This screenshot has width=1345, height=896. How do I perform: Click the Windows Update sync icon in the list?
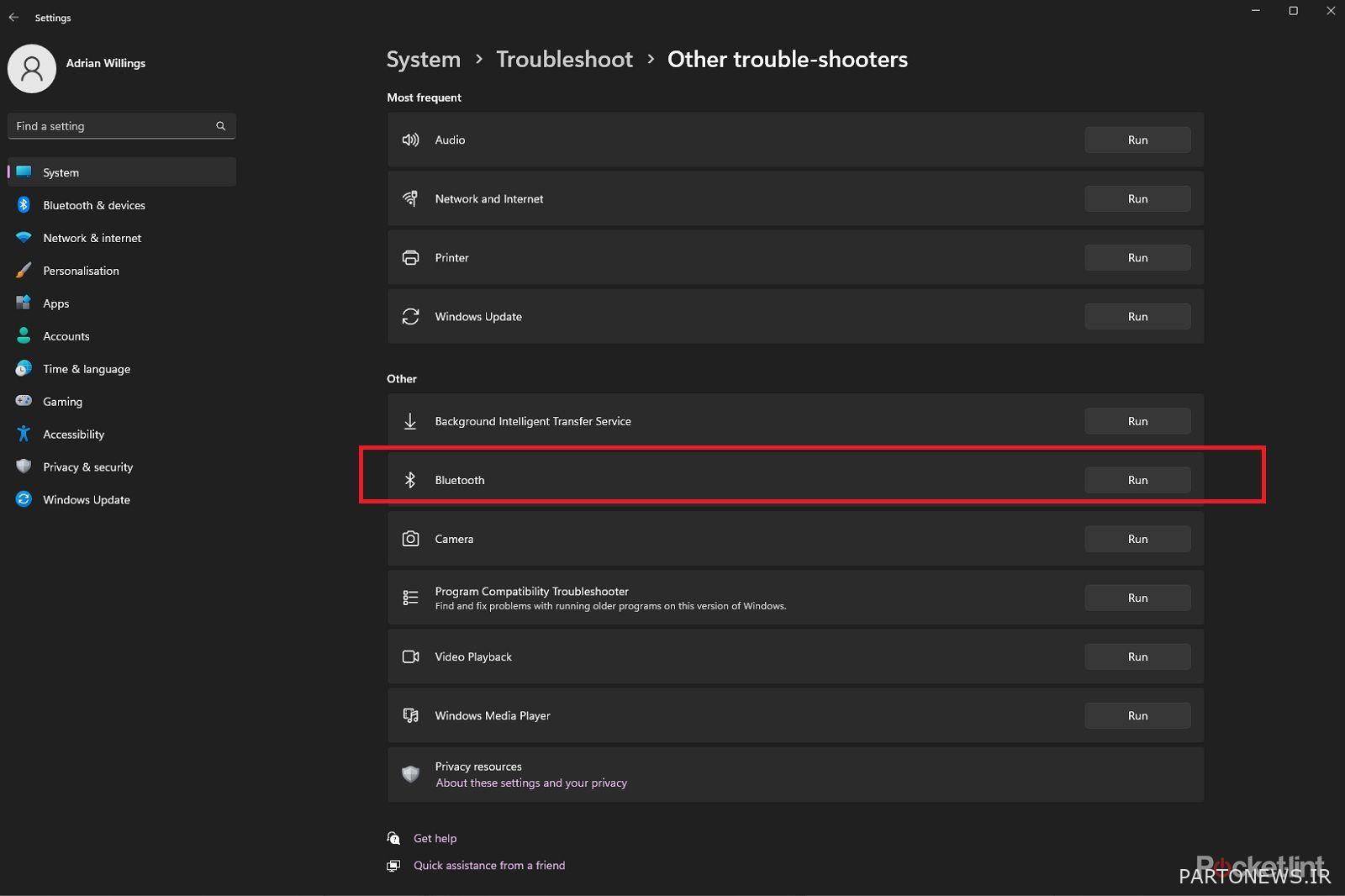tap(410, 316)
